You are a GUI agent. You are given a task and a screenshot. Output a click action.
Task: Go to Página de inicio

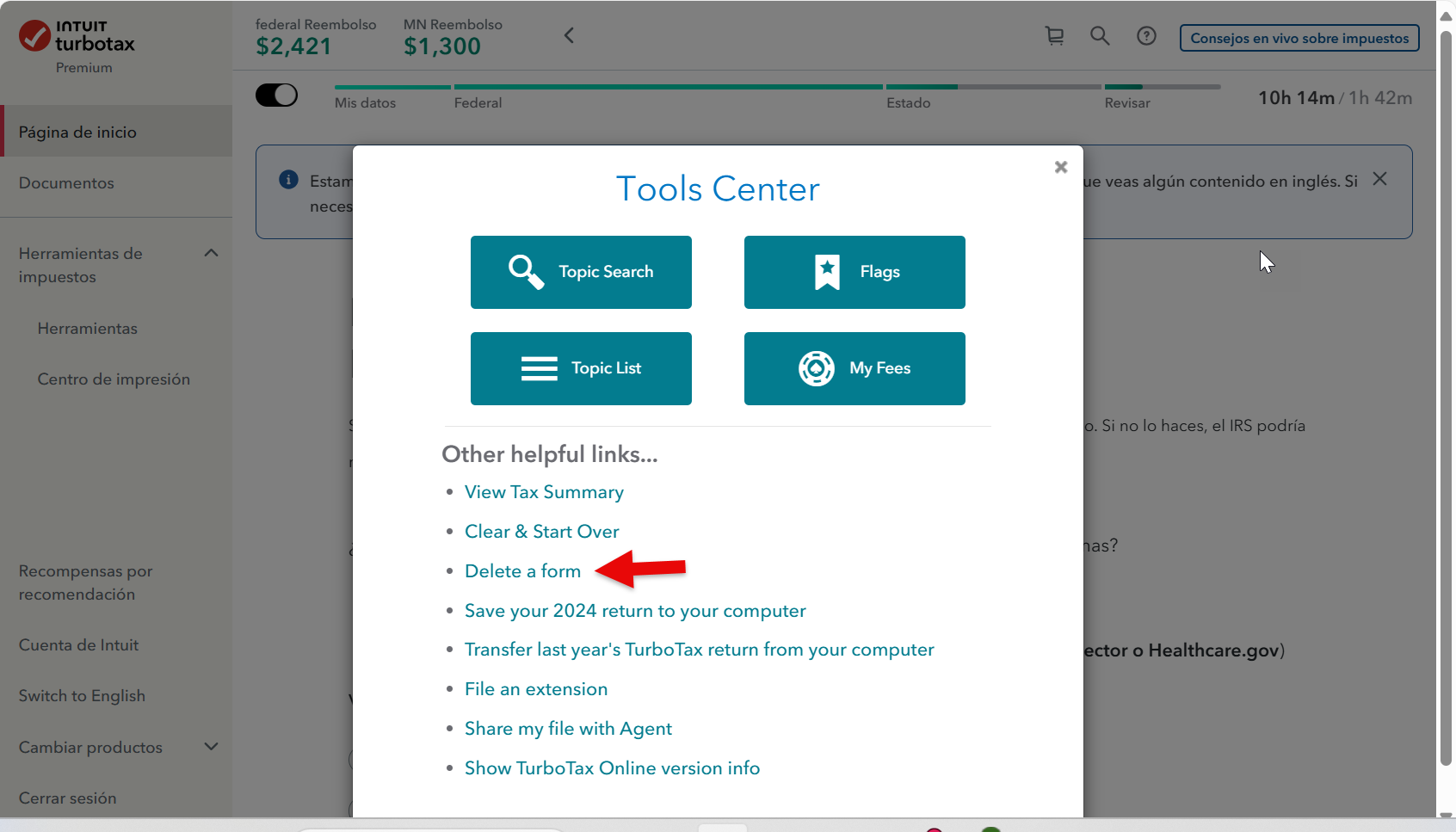pyautogui.click(x=116, y=132)
